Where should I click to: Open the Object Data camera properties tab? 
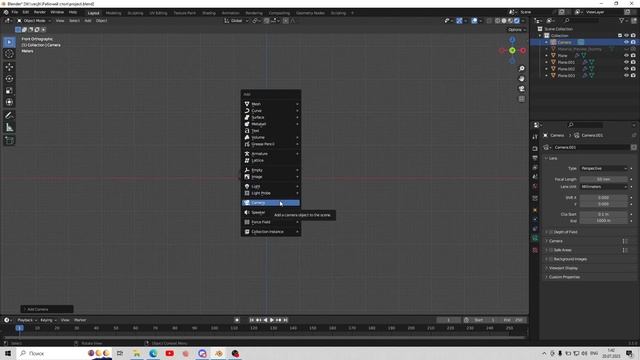tap(535, 238)
